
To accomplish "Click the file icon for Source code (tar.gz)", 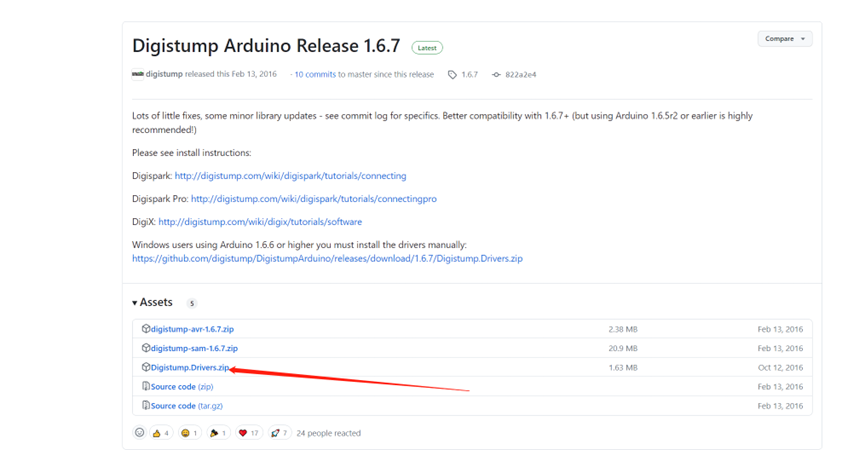I will pyautogui.click(x=146, y=405).
